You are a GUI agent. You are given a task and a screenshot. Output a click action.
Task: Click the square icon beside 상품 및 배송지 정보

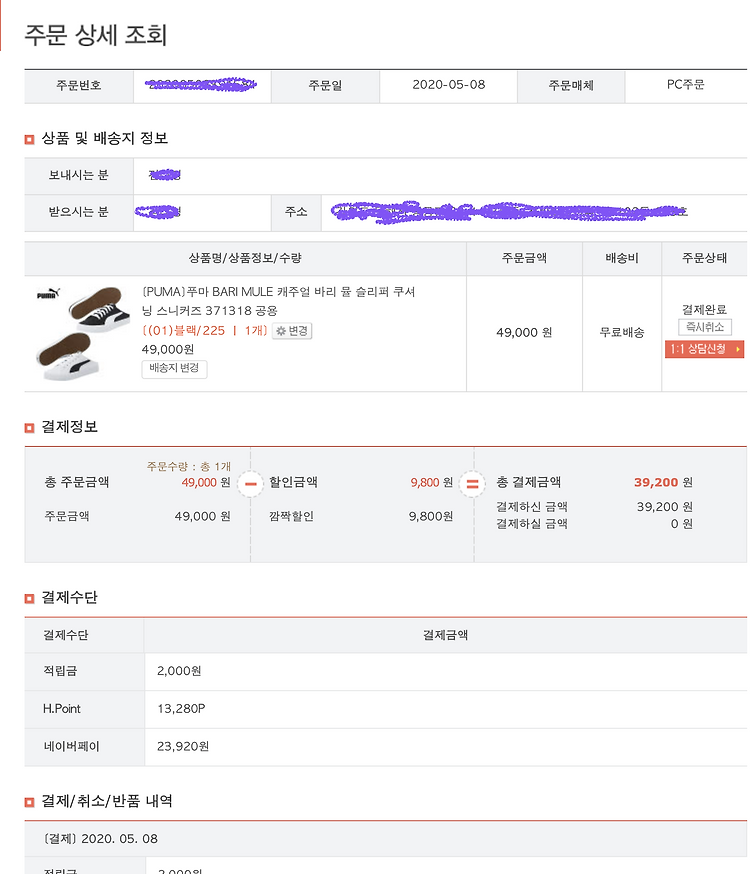tap(30, 139)
